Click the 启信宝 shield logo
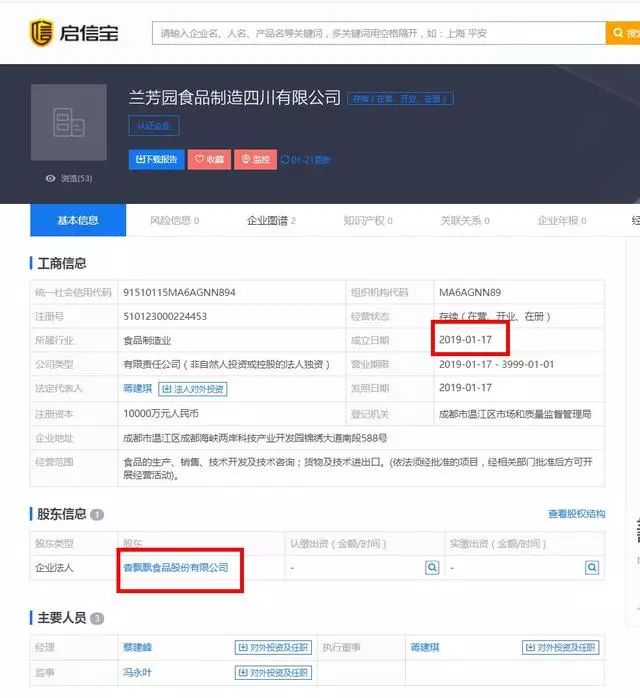The image size is (640, 698). pyautogui.click(x=41, y=32)
